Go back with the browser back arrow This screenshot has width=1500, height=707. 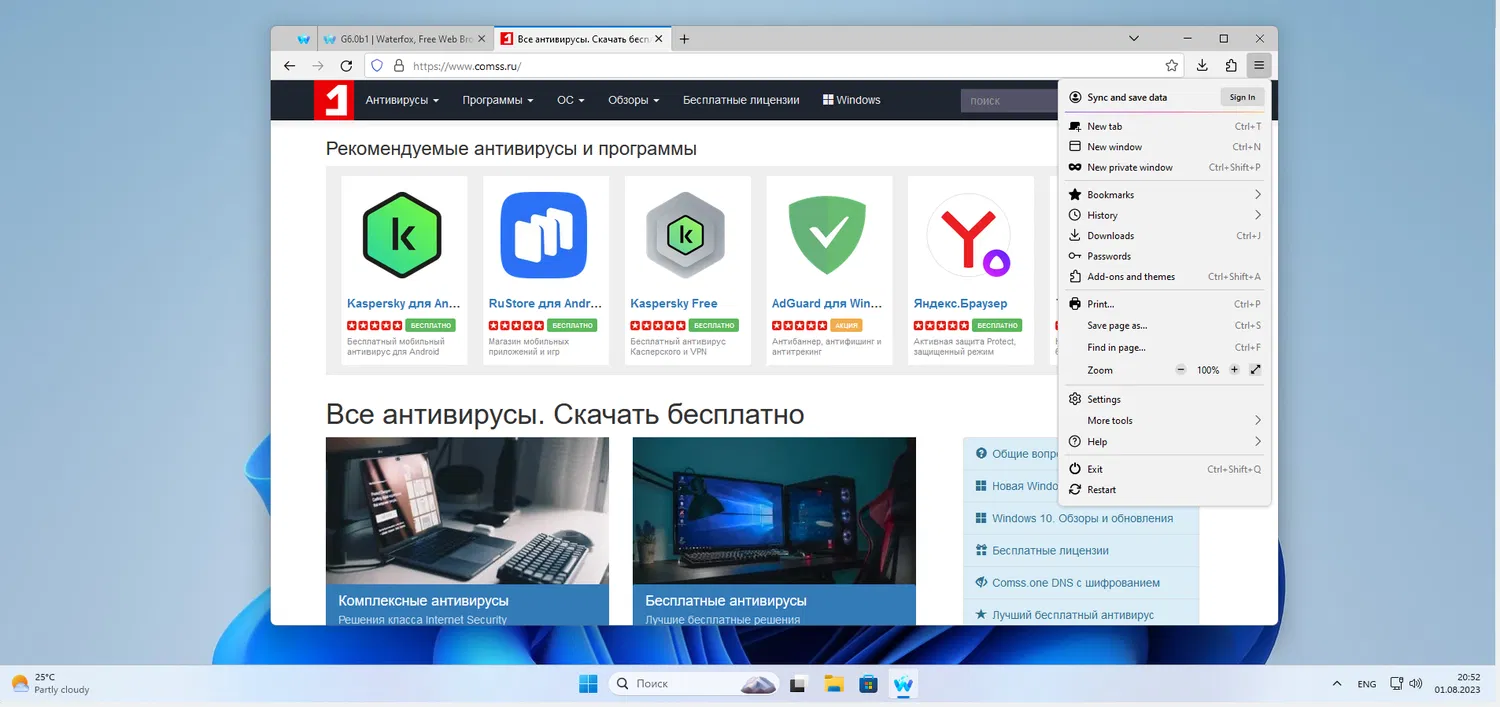[x=289, y=66]
